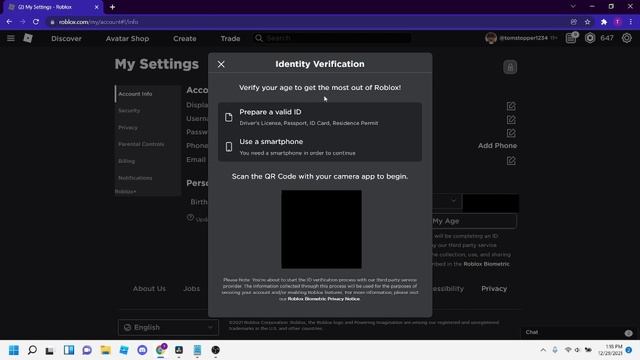This screenshot has width=640, height=360.
Task: Click the Roblox logo home icon
Action: pyautogui.click(x=28, y=38)
